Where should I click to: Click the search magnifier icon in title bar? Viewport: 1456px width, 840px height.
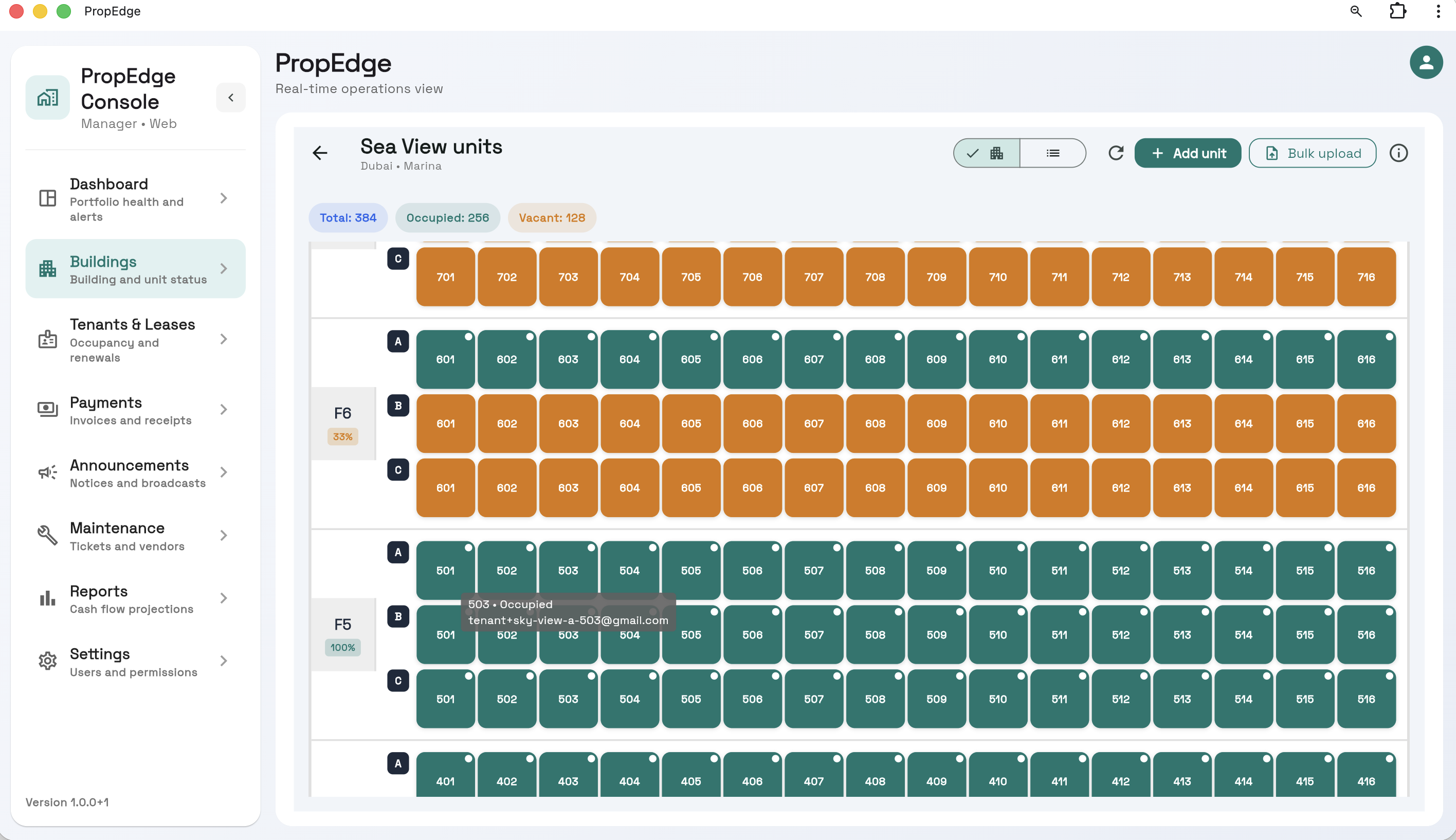click(x=1356, y=11)
